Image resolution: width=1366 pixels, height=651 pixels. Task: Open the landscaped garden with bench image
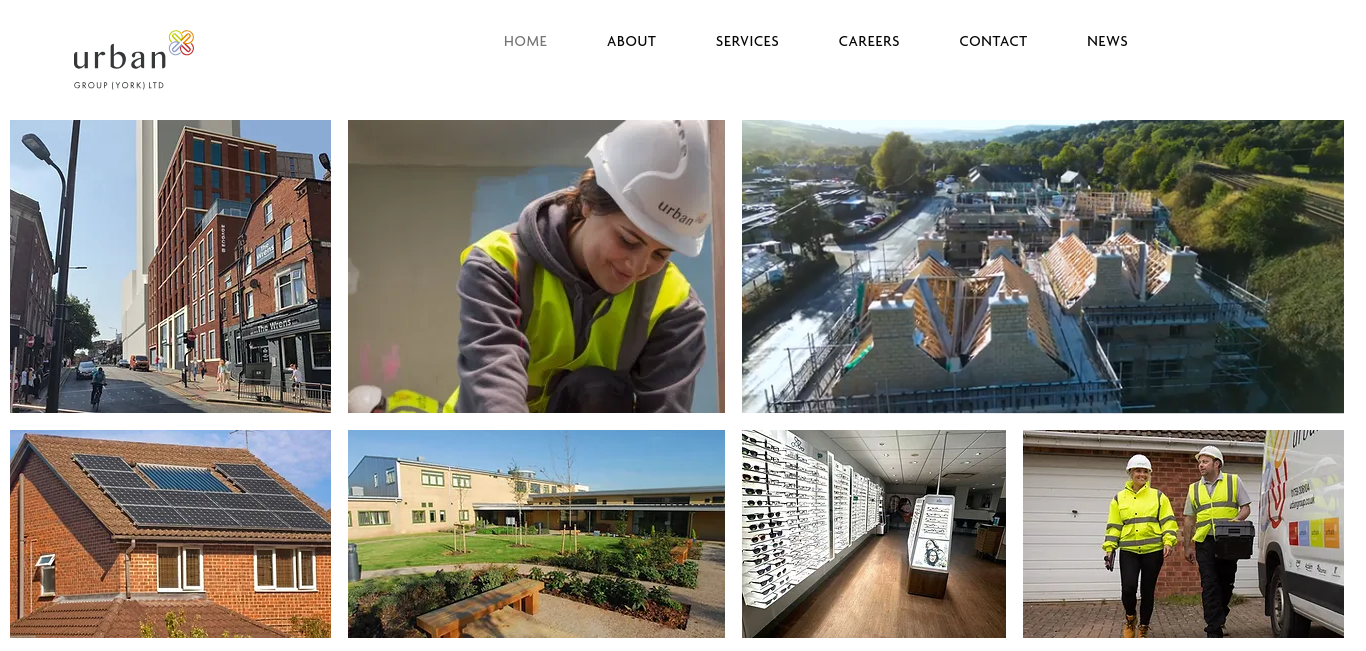coord(536,534)
